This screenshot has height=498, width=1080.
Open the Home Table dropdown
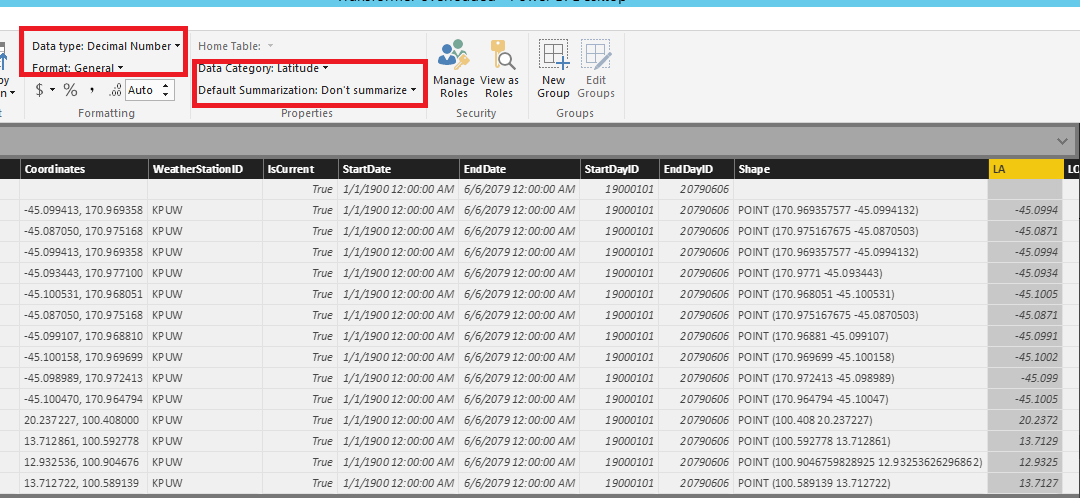[x=236, y=46]
